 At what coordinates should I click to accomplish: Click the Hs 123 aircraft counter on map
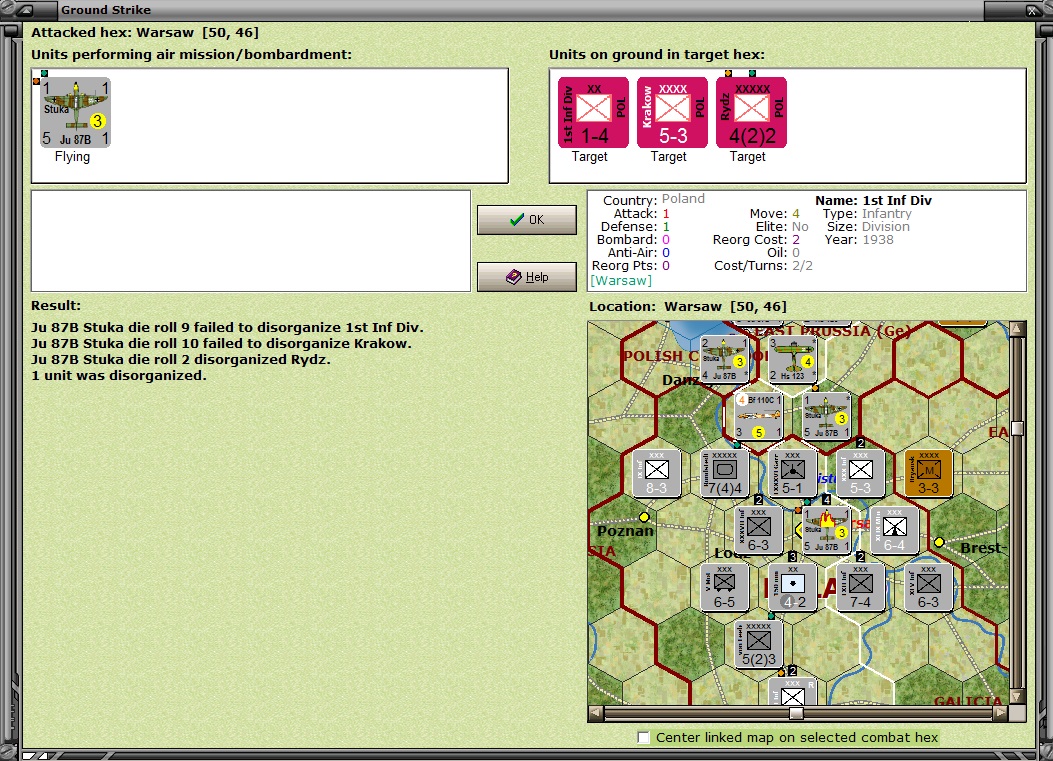point(792,360)
